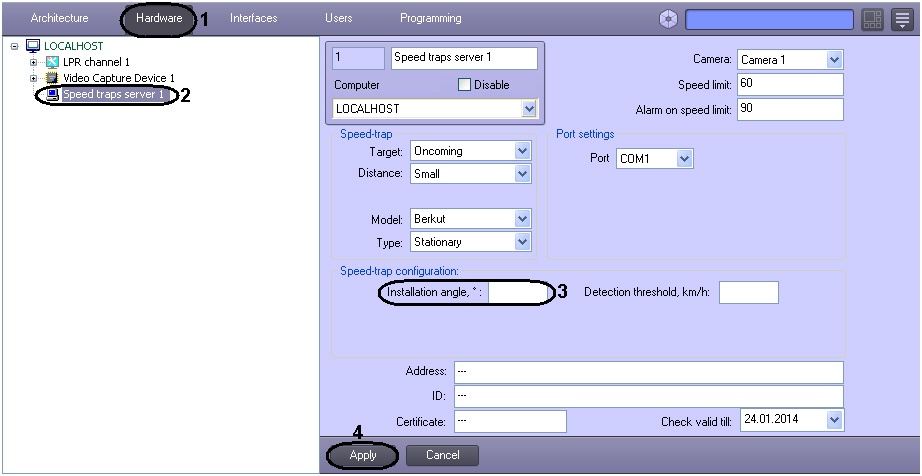Select the LOCALHOST computer icon in tree
The height and width of the screenshot is (476, 922).
(x=32, y=46)
